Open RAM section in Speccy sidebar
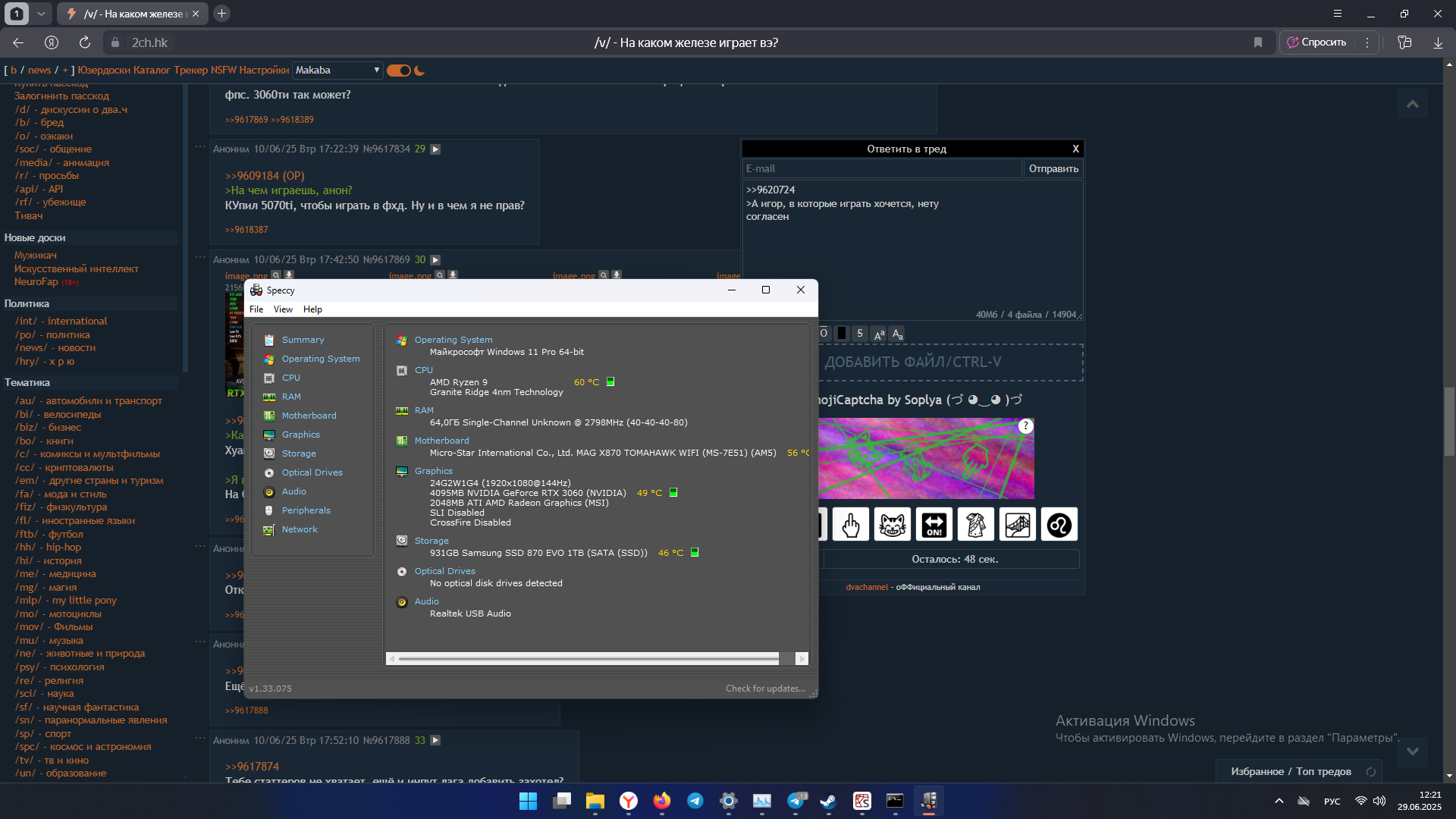Viewport: 1456px width, 819px height. coord(291,397)
